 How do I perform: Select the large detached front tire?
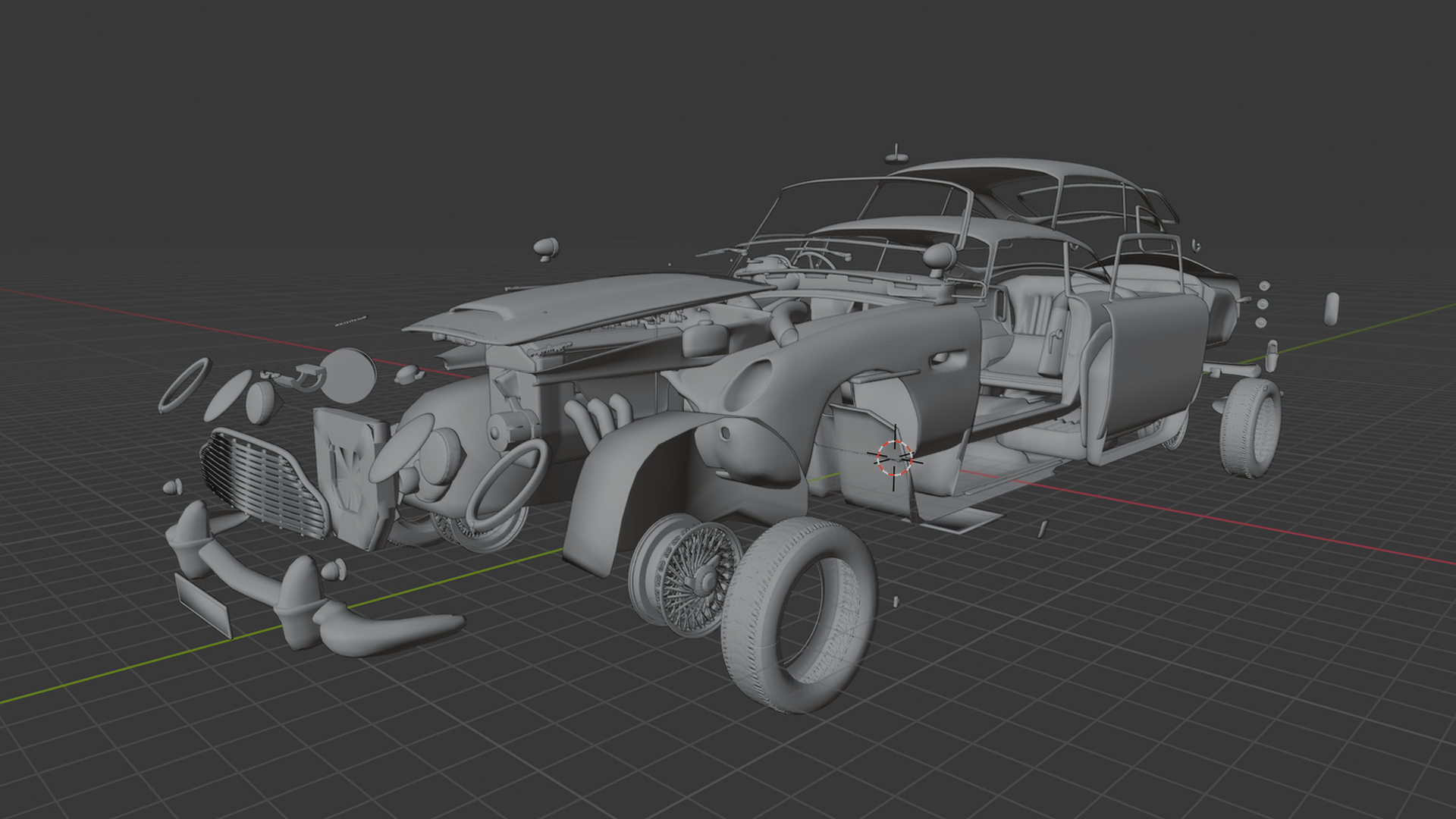click(798, 616)
